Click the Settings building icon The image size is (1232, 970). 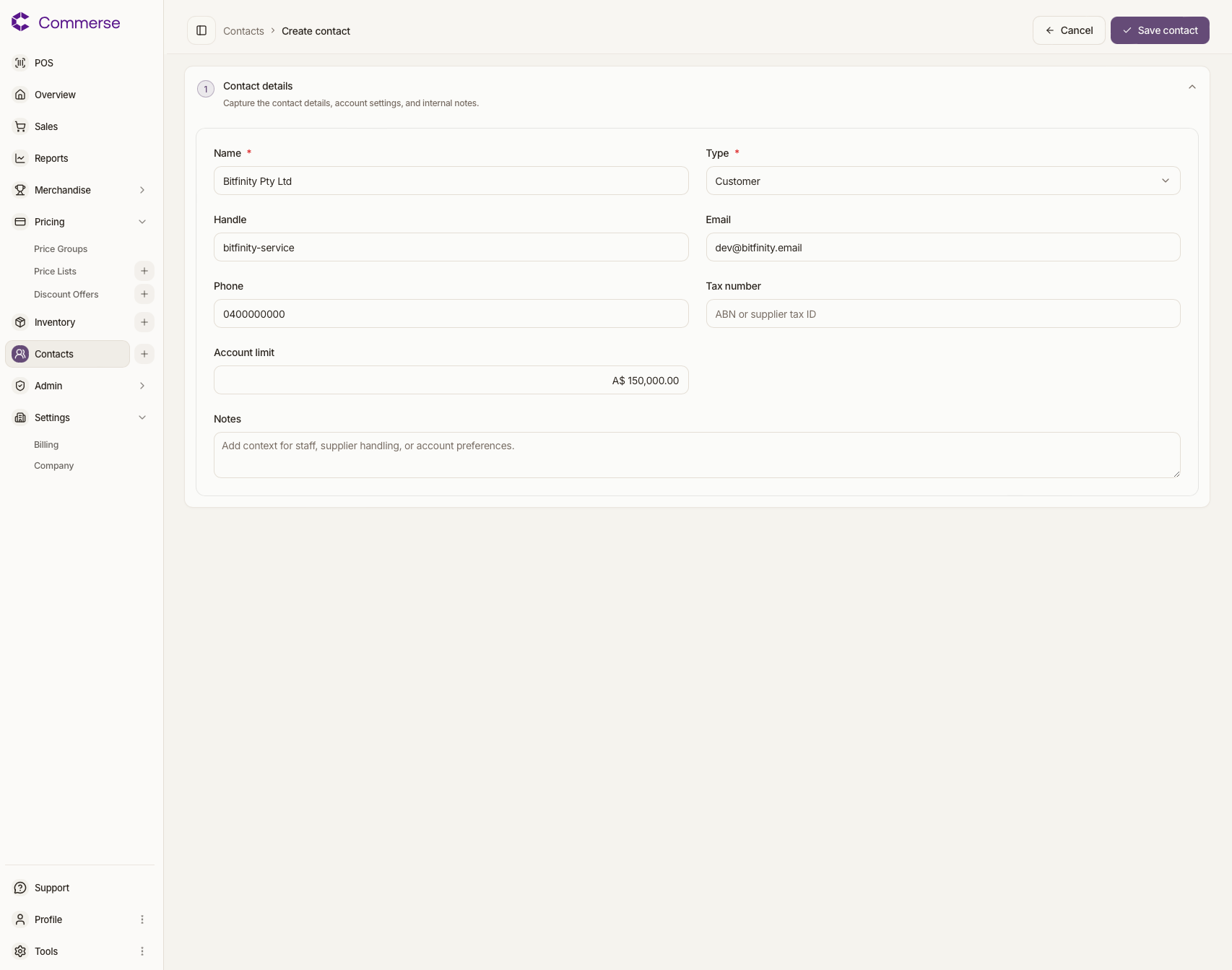20,417
